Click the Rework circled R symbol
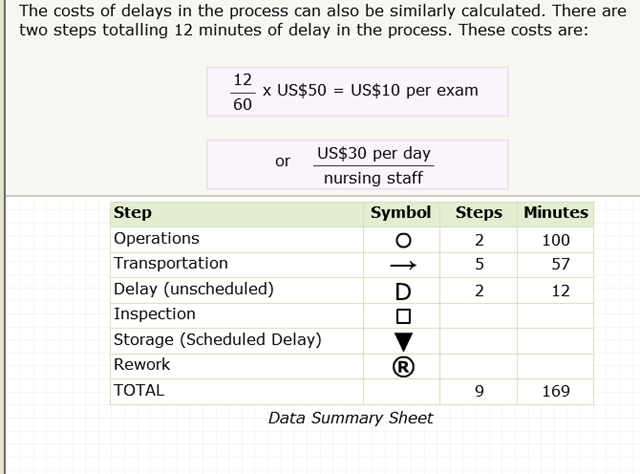Viewport: 640px width, 474px height. tap(402, 366)
